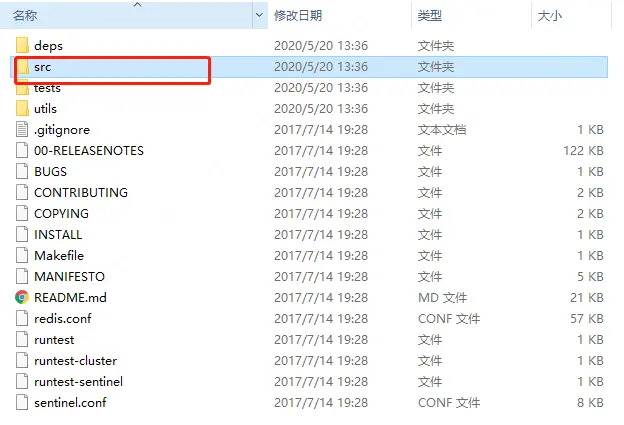624x425 pixels.
Task: Click the modified date of Makefile
Action: (321, 255)
